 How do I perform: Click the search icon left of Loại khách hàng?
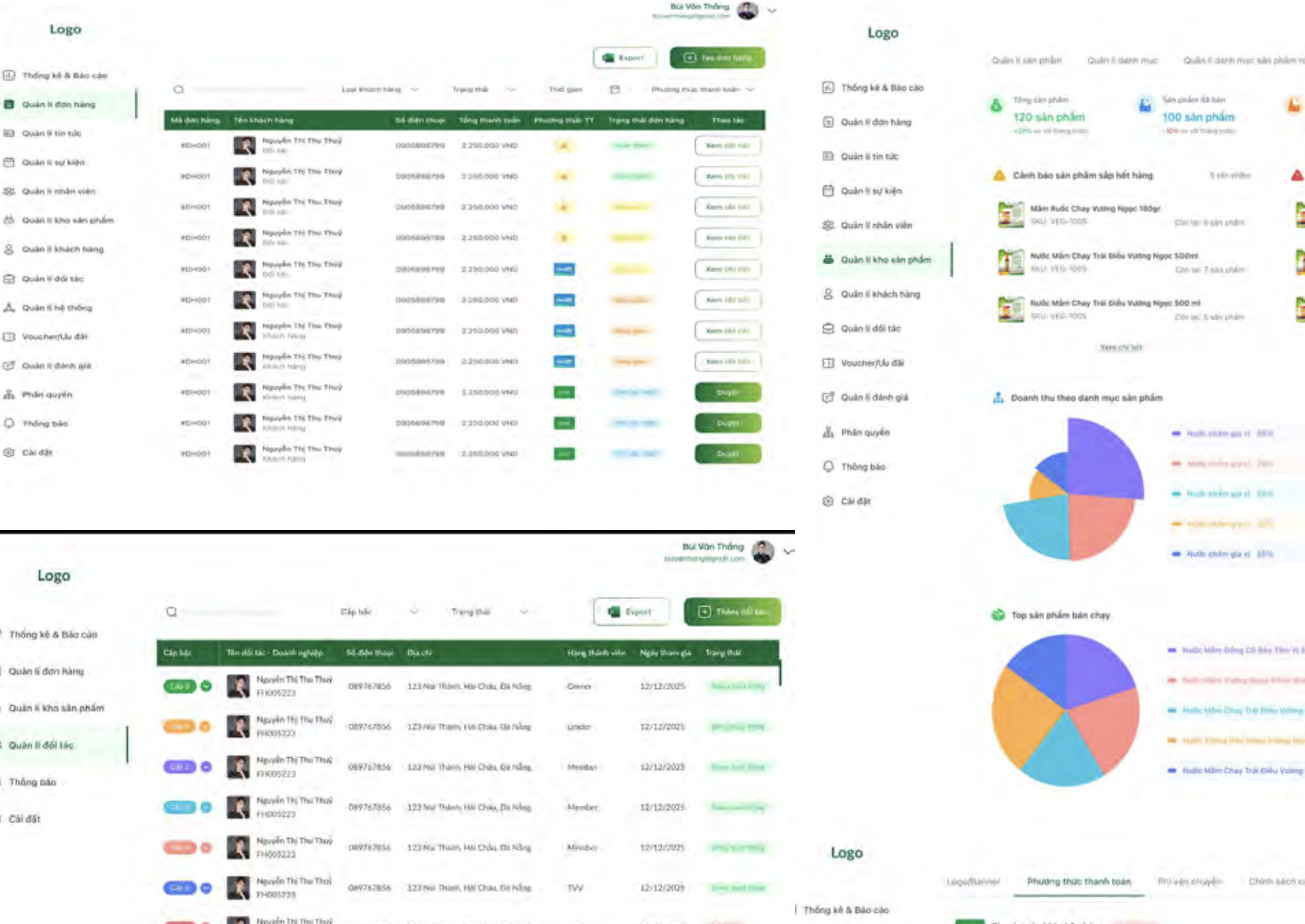click(x=179, y=90)
